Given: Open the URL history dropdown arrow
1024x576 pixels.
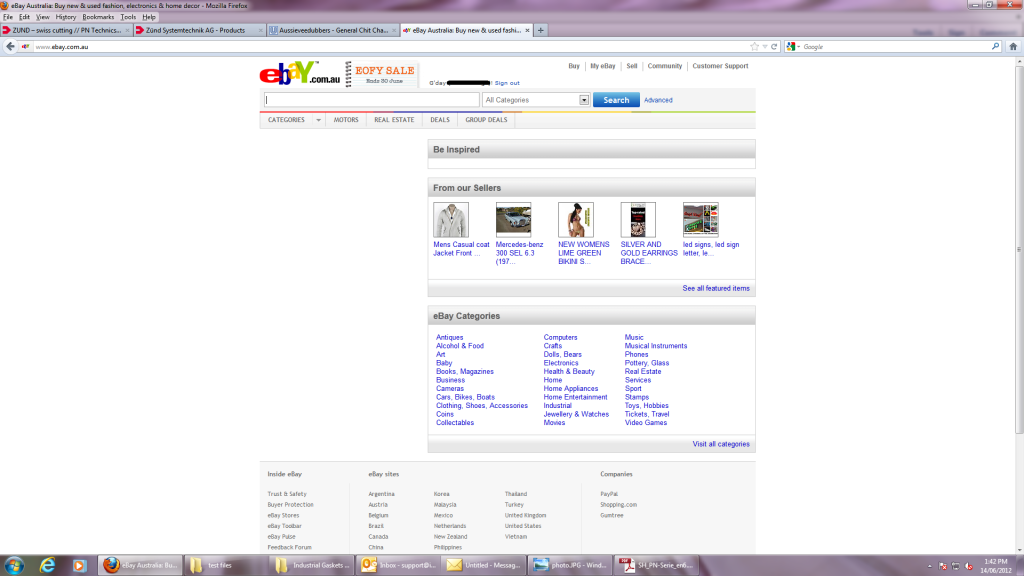Looking at the screenshot, I should [765, 46].
